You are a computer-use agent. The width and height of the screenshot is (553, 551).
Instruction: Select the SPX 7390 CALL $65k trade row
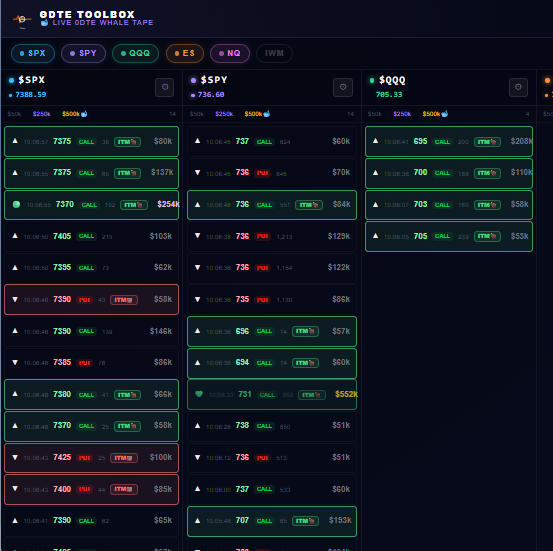point(91,521)
